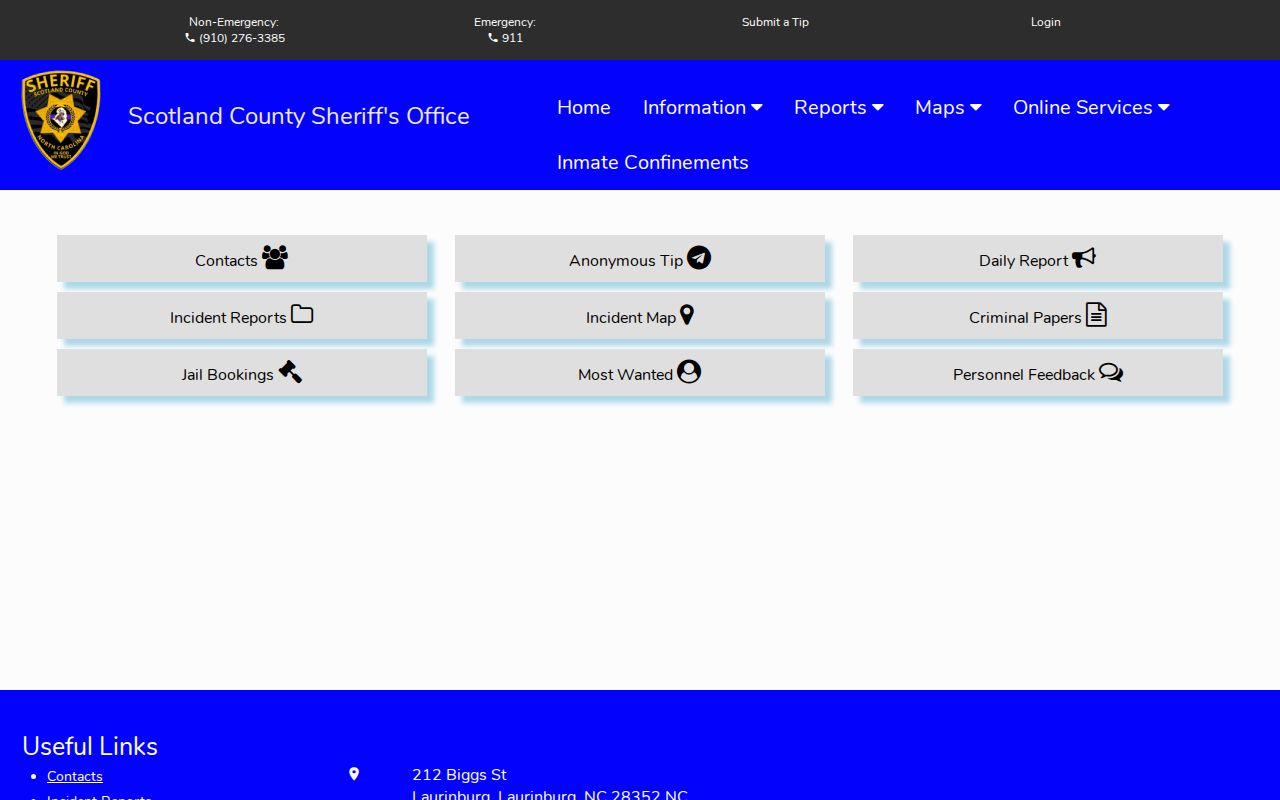This screenshot has width=1280, height=800.
Task: Open the Most Wanted tile
Action: click(640, 372)
